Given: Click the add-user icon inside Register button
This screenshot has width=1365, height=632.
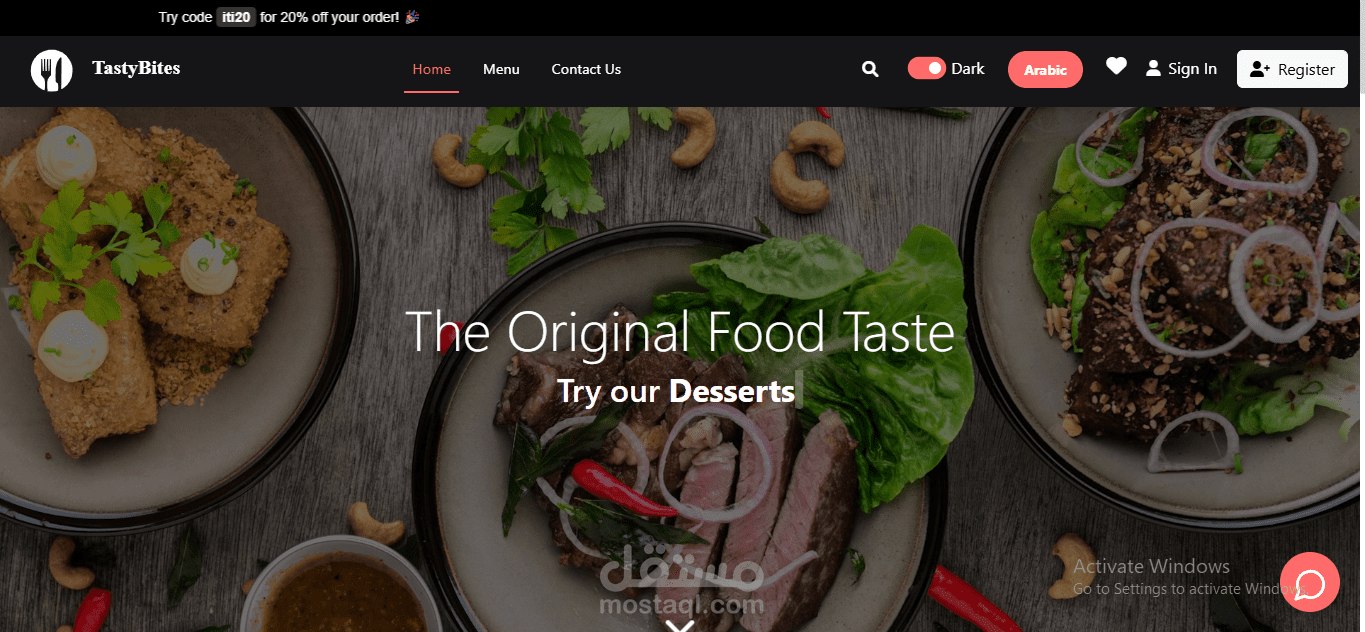Looking at the screenshot, I should click(1260, 69).
